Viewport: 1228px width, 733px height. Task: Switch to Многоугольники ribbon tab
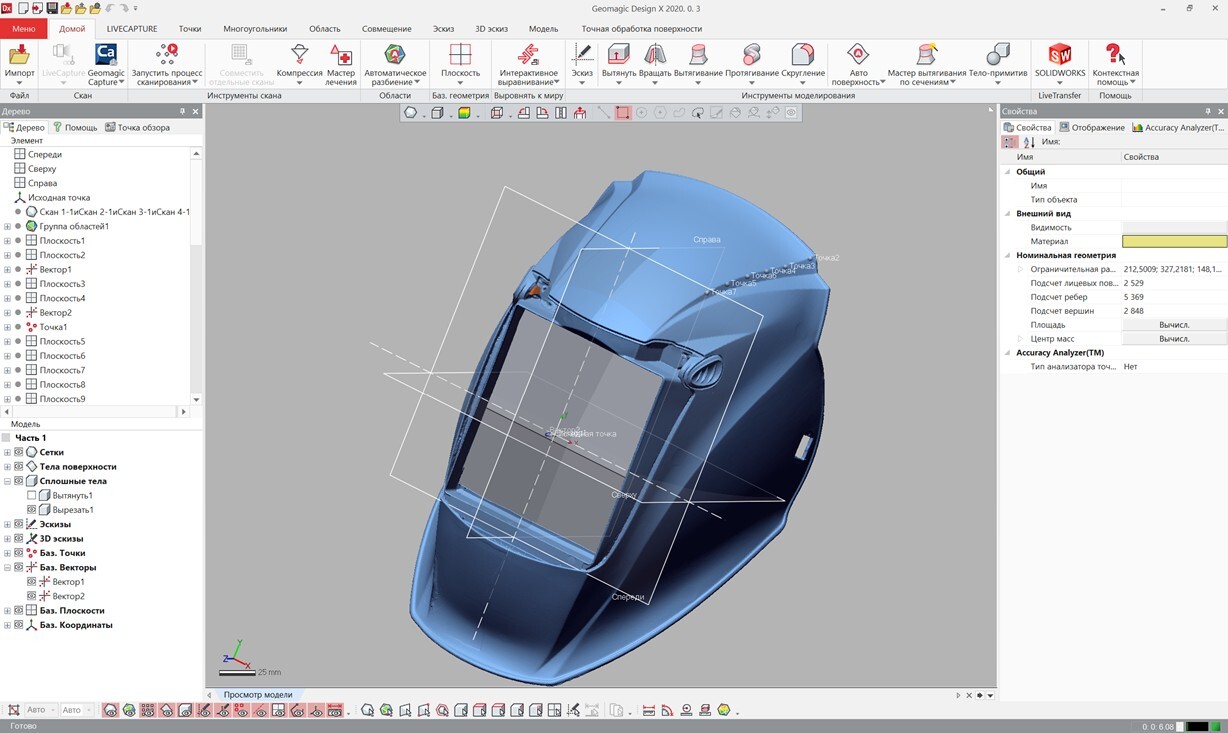point(255,29)
